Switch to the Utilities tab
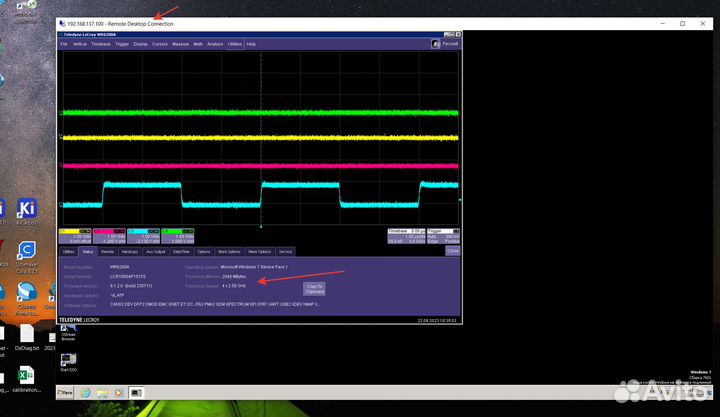Screen dimensions: 720x417 68,252
